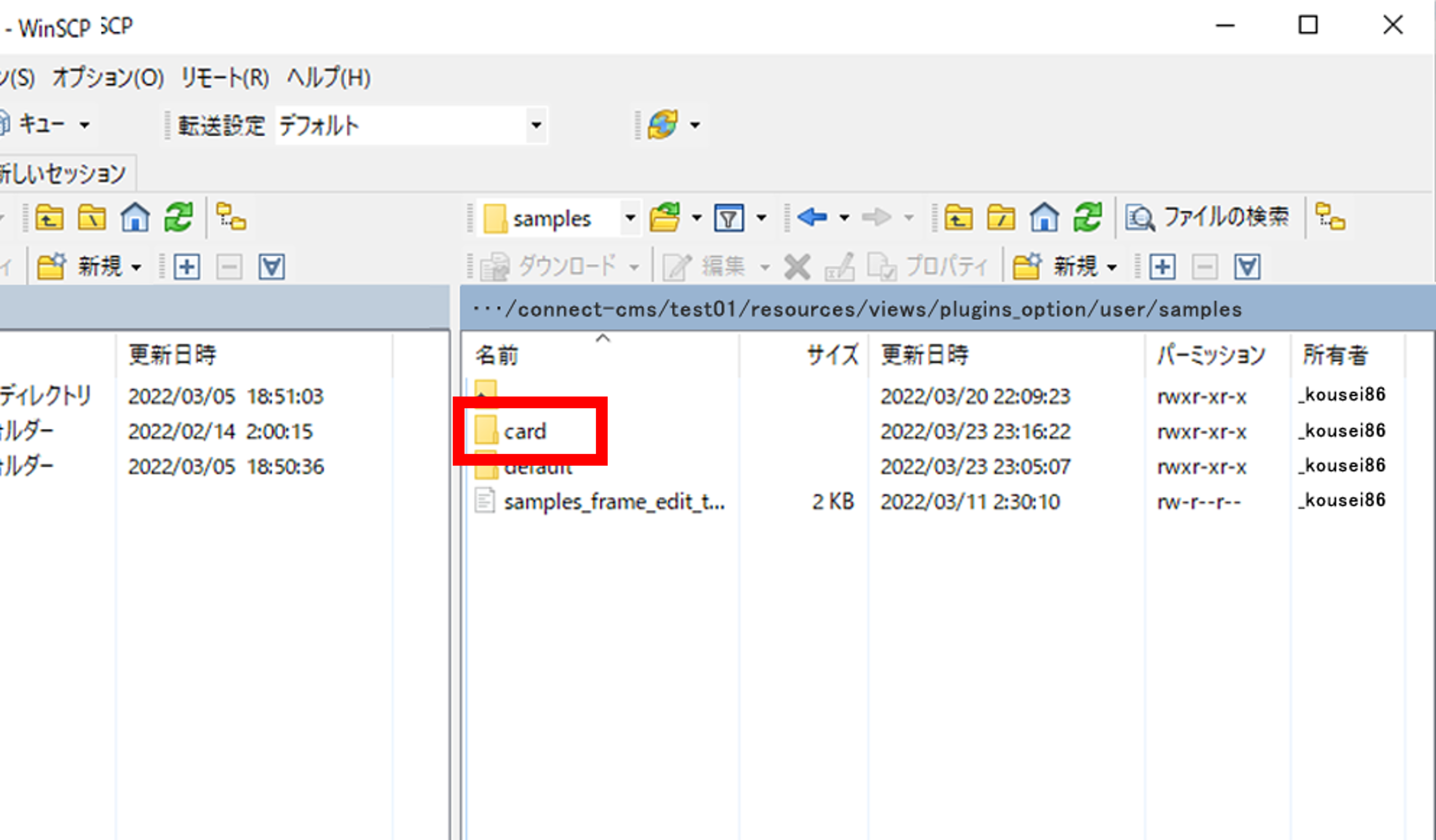Maximize the WinSCP window

click(1308, 25)
